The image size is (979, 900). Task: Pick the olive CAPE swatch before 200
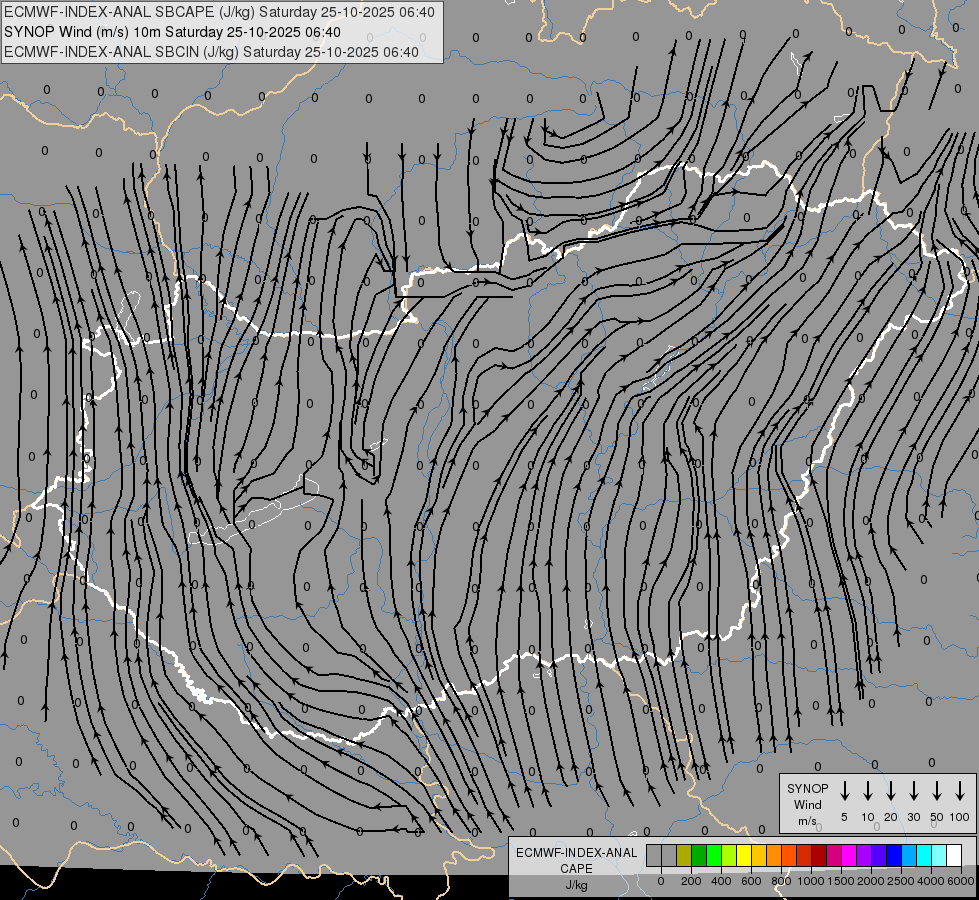tap(684, 855)
